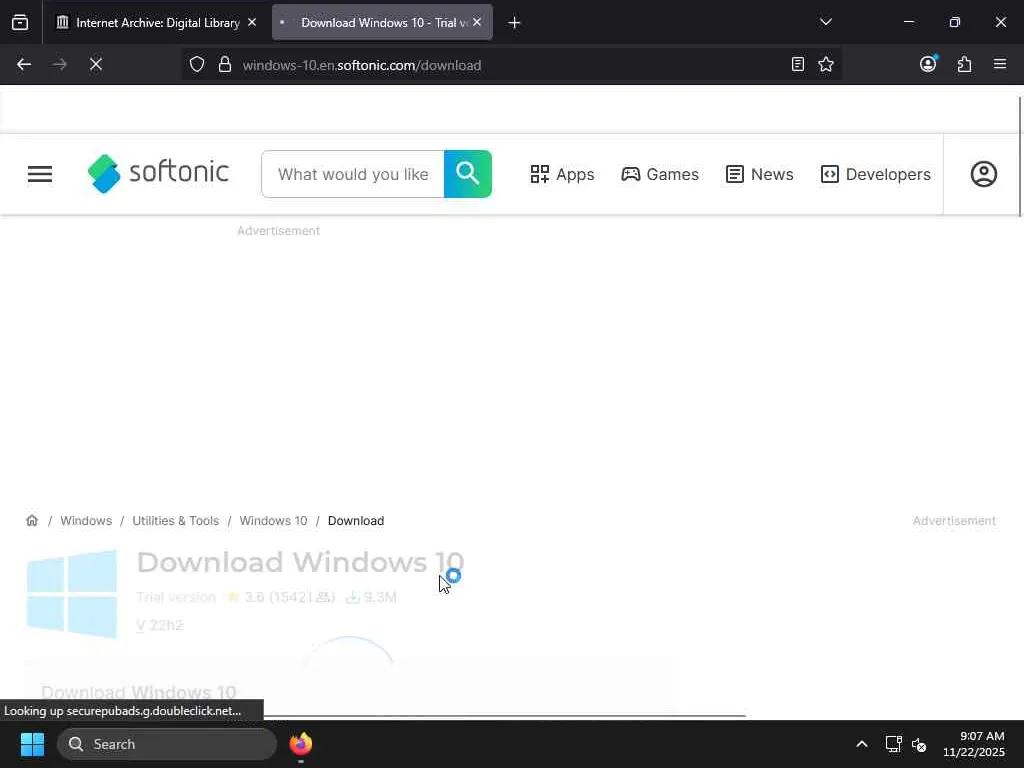
Task: Close the Internet Archive tab
Action: click(x=252, y=22)
